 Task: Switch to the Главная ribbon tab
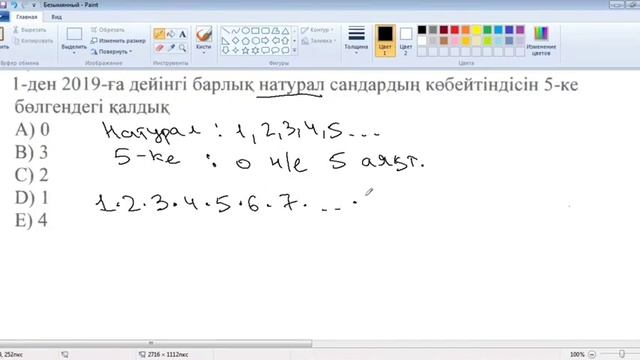click(x=27, y=17)
